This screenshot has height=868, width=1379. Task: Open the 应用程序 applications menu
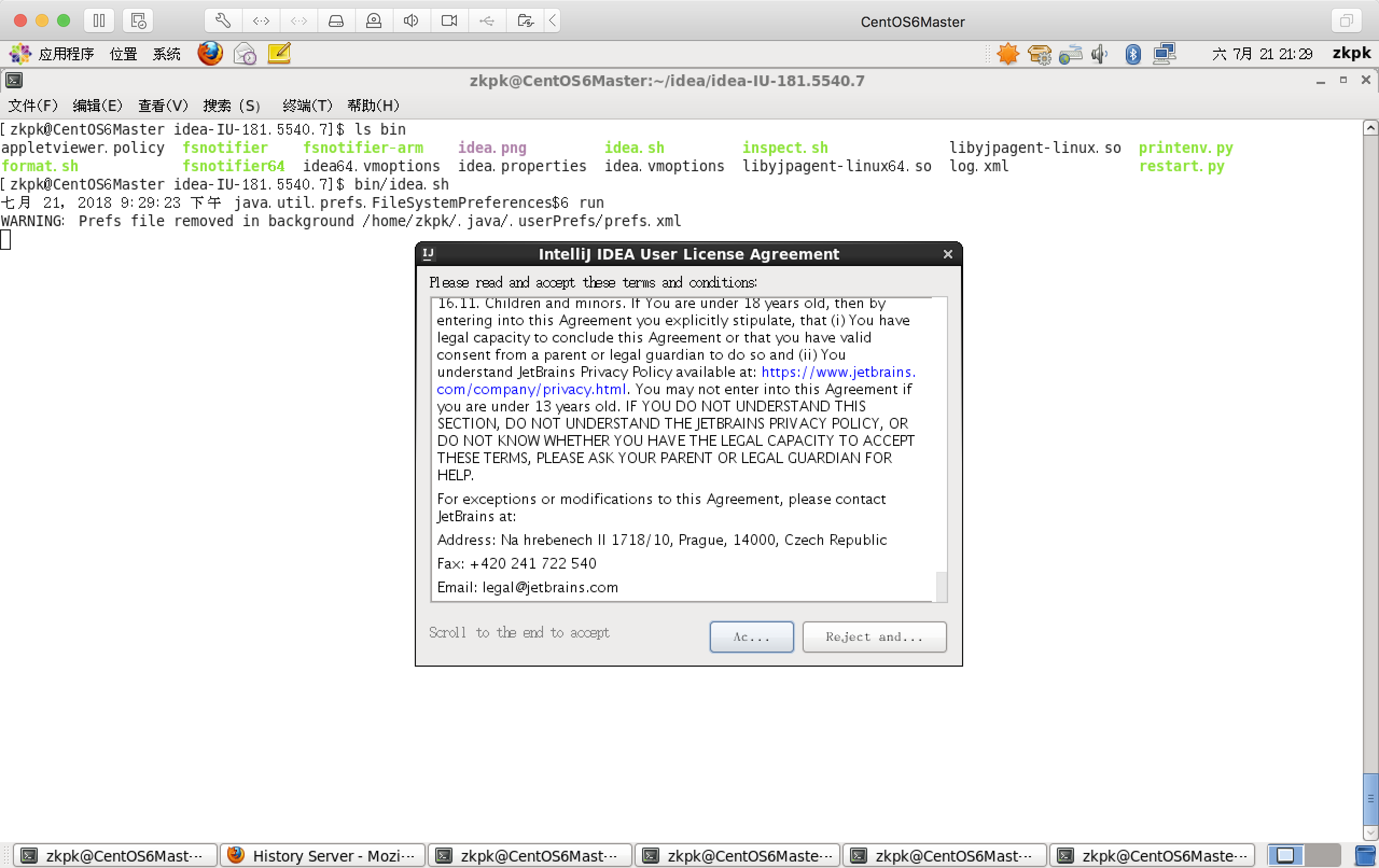[x=65, y=54]
